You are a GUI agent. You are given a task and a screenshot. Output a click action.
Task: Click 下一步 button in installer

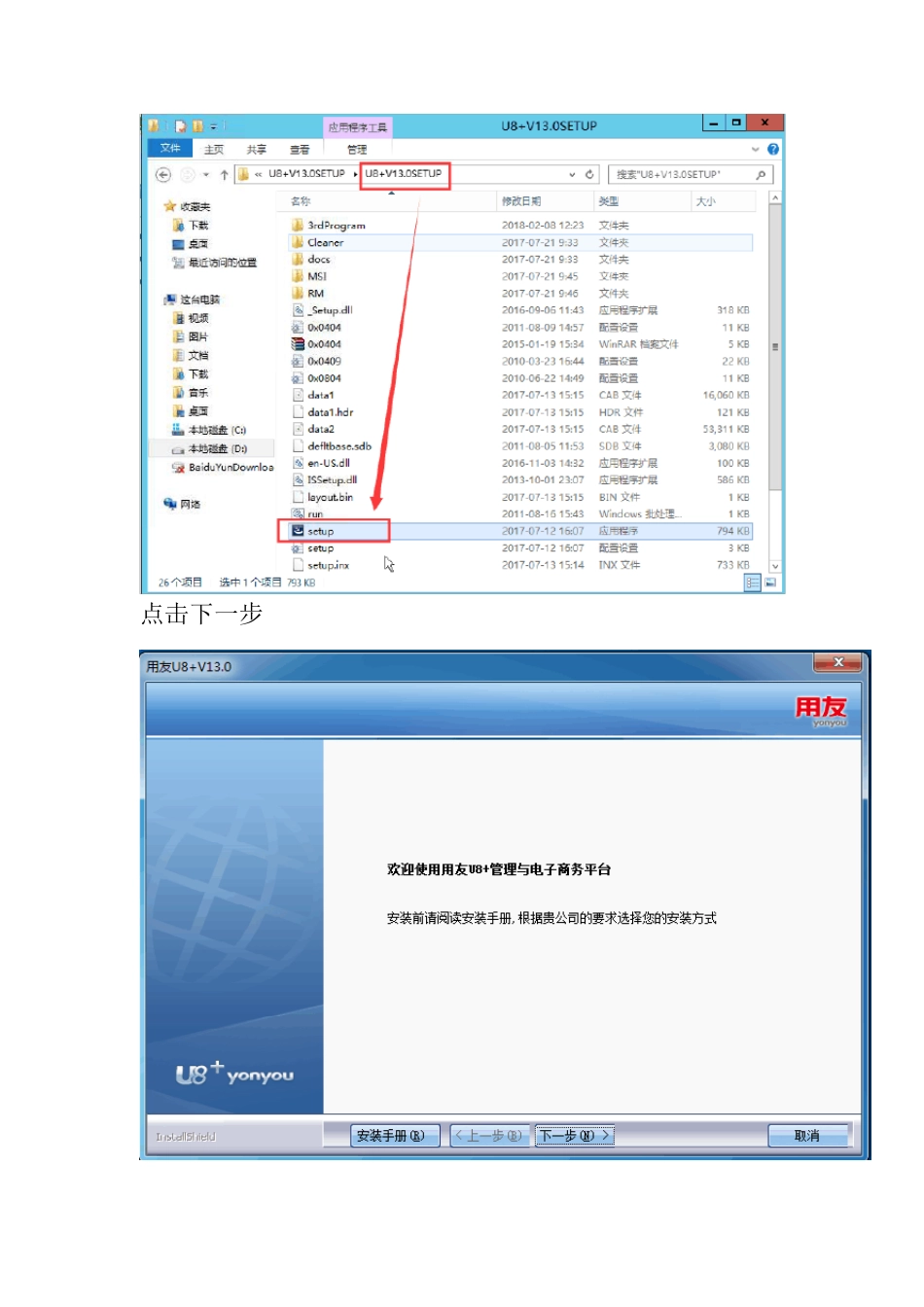[575, 1136]
